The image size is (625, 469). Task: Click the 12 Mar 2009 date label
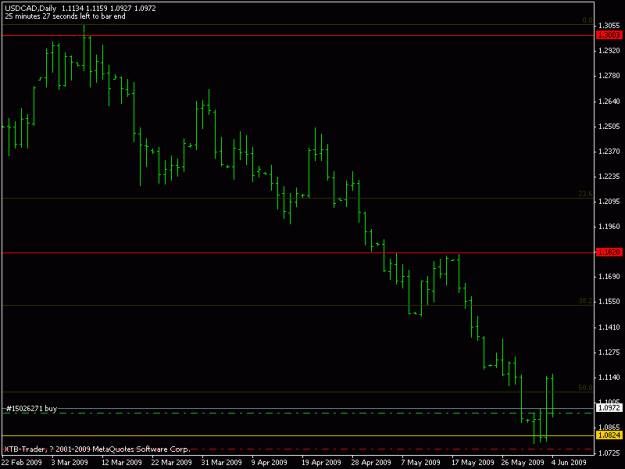point(122,462)
